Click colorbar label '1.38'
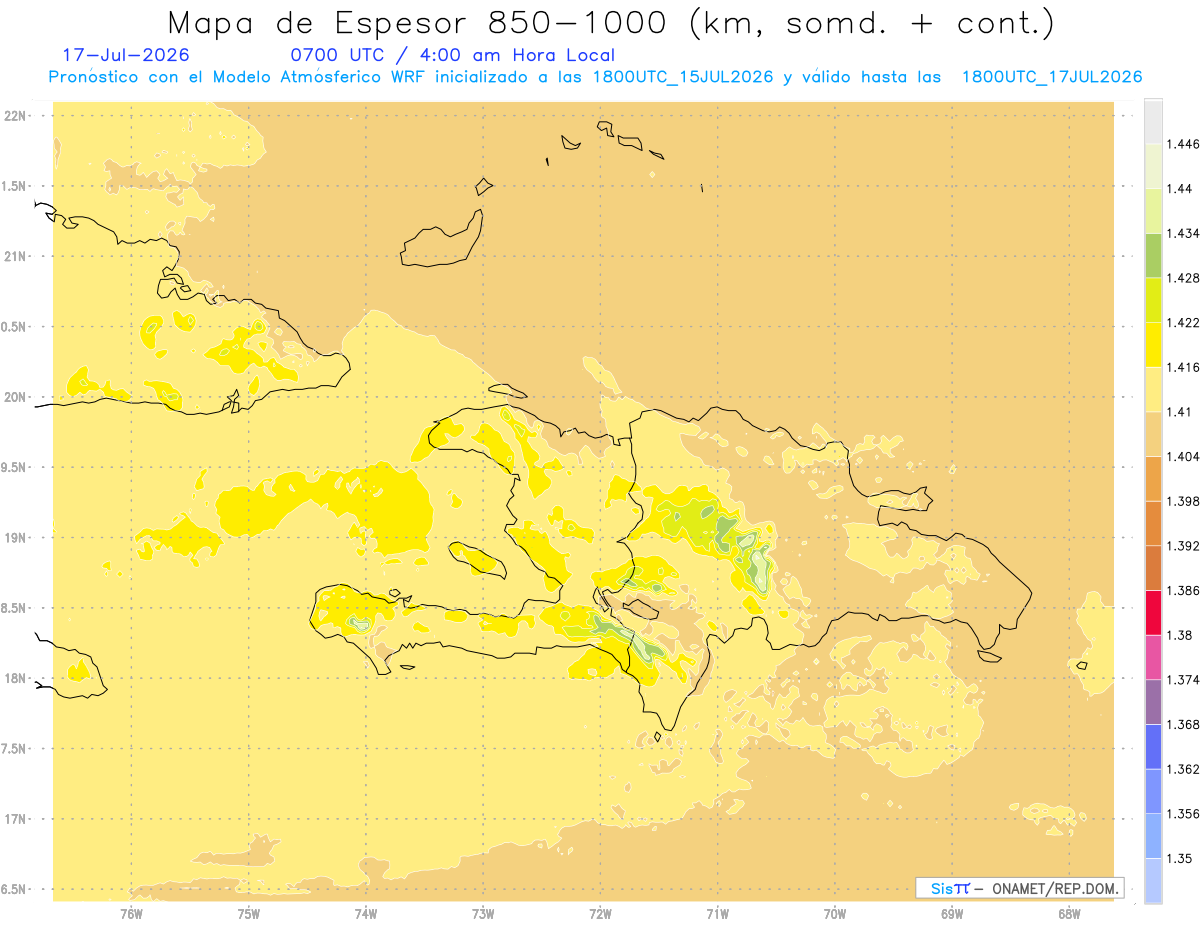The image size is (1200, 927). tap(1181, 635)
